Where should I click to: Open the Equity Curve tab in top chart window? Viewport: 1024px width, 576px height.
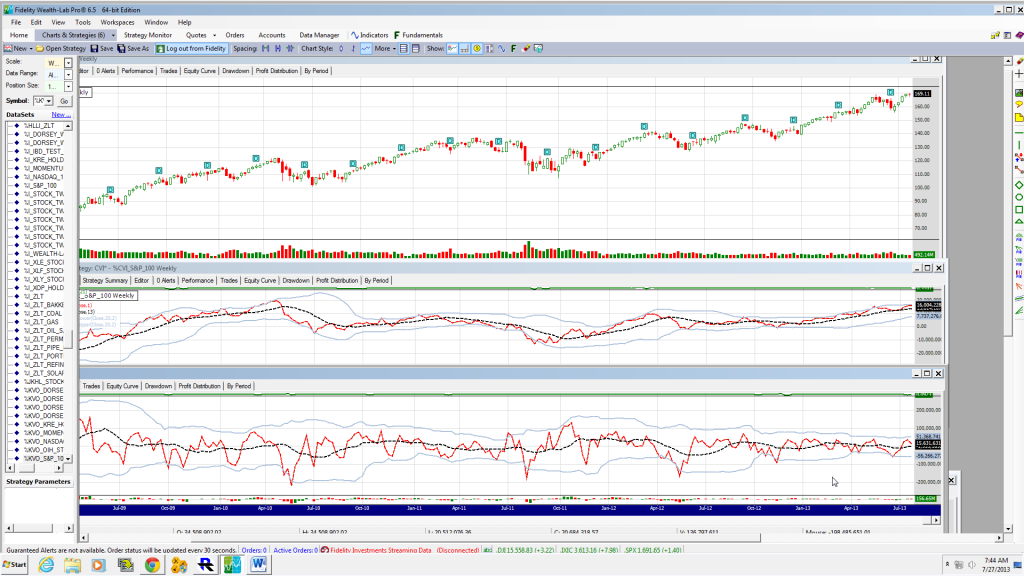[200, 71]
